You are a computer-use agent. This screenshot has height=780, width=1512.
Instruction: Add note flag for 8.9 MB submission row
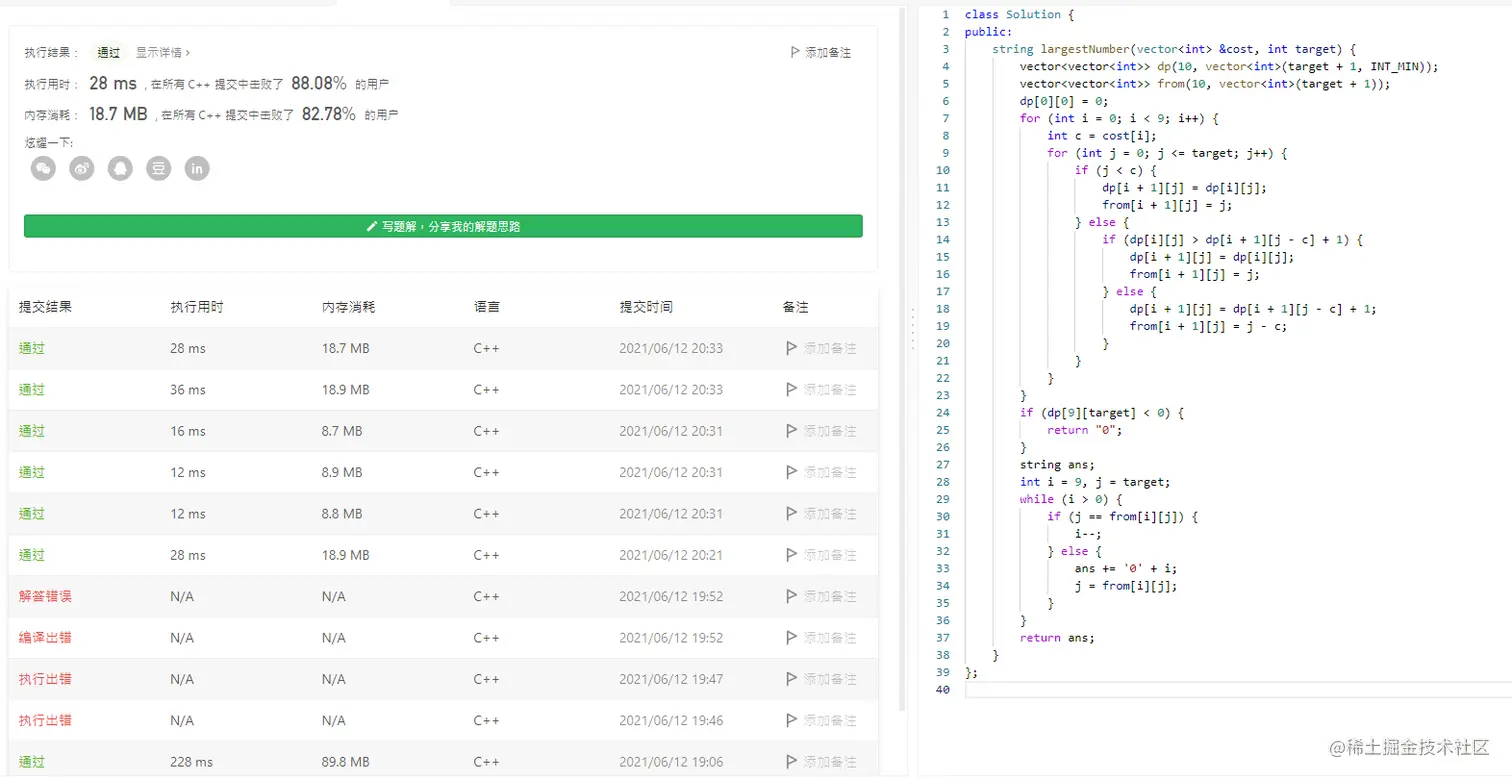pyautogui.click(x=821, y=472)
